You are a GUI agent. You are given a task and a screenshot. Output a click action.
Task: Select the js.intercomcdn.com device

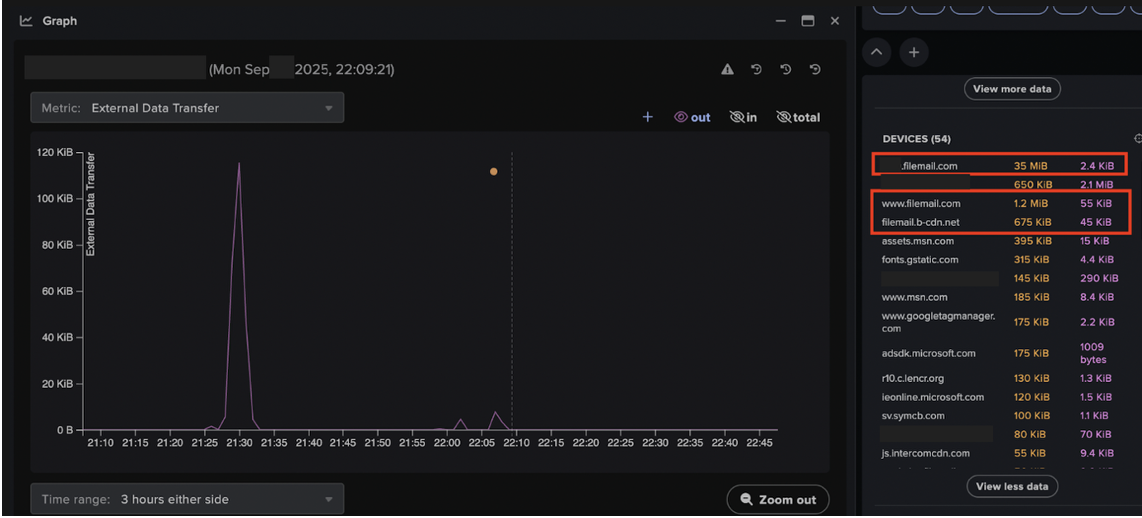click(926, 453)
